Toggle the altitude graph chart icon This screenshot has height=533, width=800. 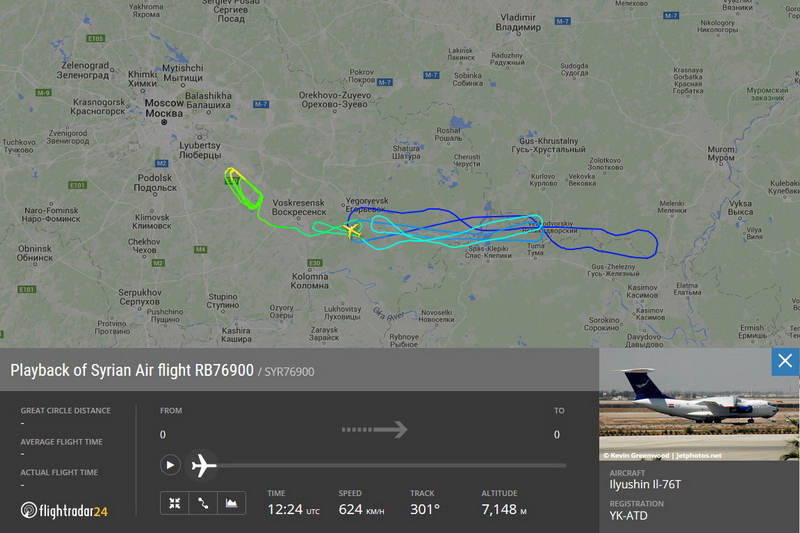click(x=231, y=503)
